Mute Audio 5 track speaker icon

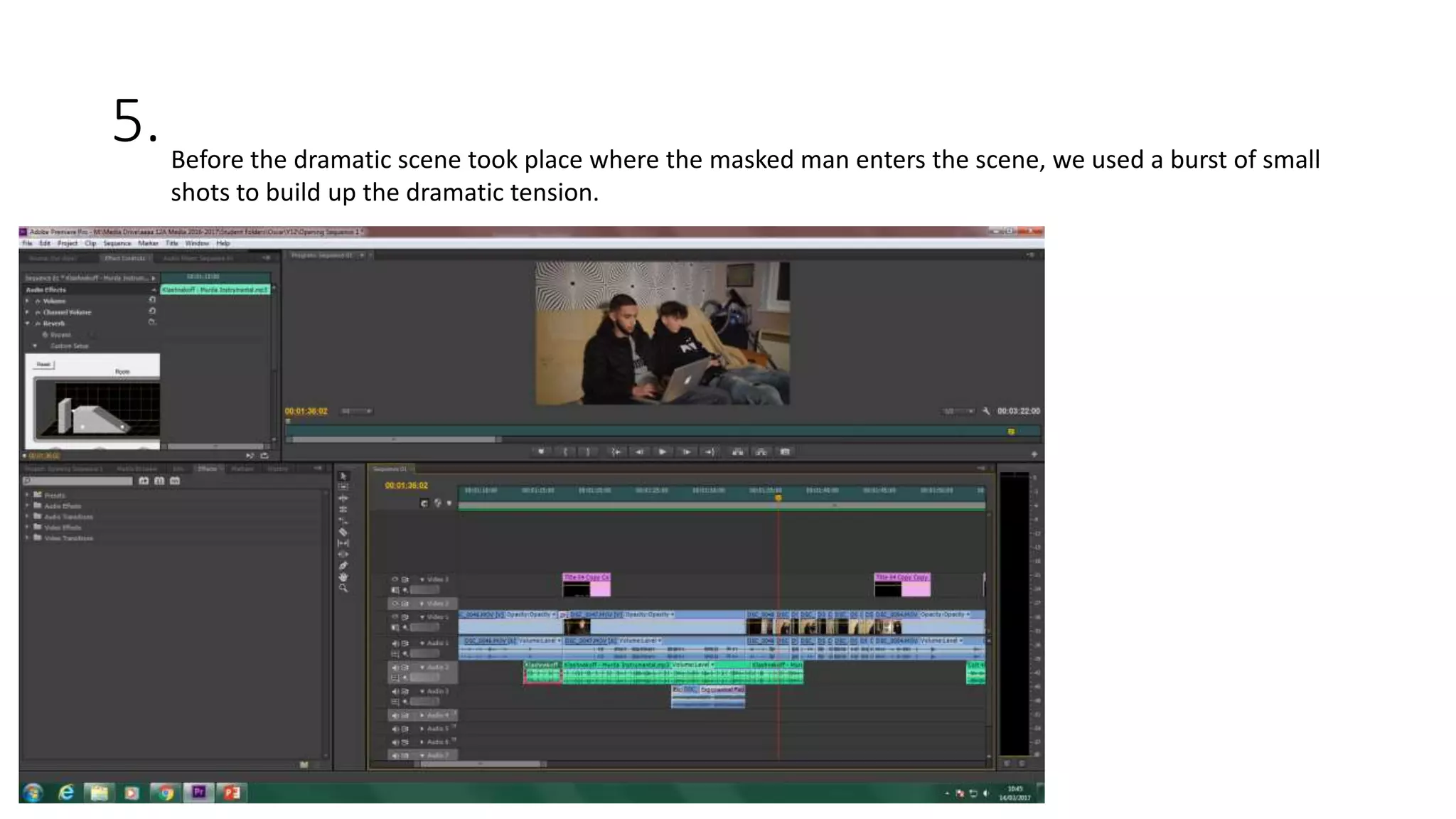coord(395,729)
